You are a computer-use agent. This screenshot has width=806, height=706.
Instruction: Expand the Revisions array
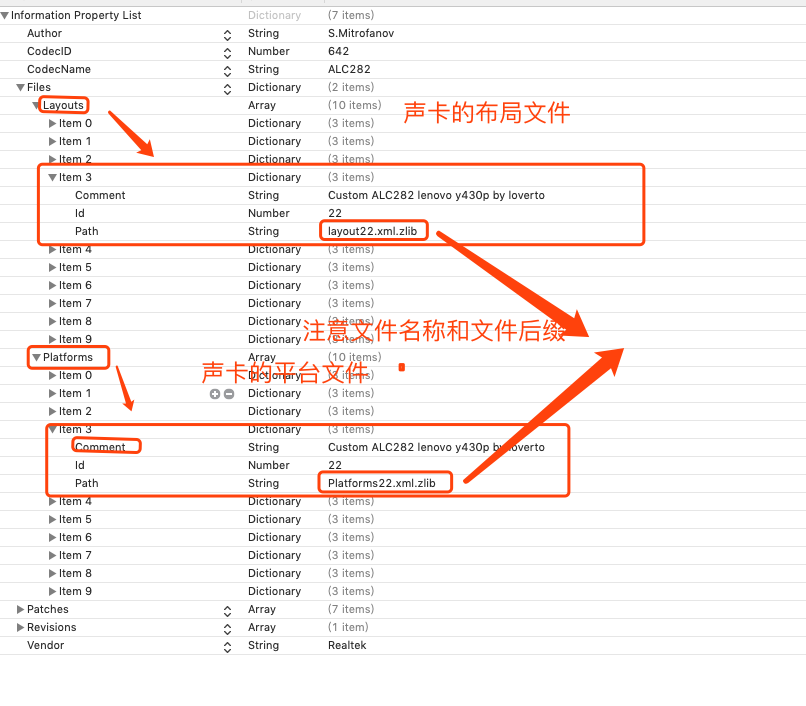22,627
